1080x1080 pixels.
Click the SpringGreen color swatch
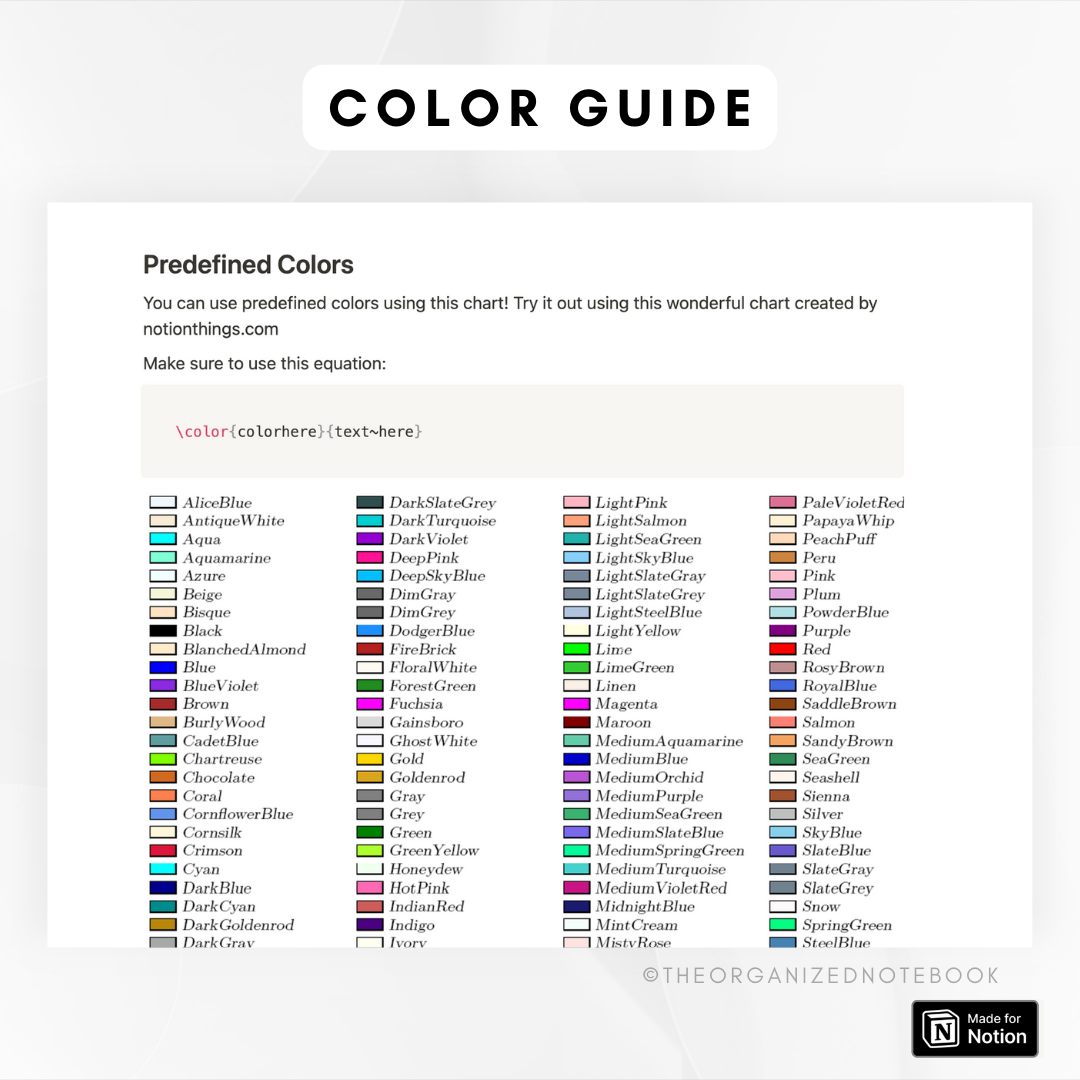point(783,925)
